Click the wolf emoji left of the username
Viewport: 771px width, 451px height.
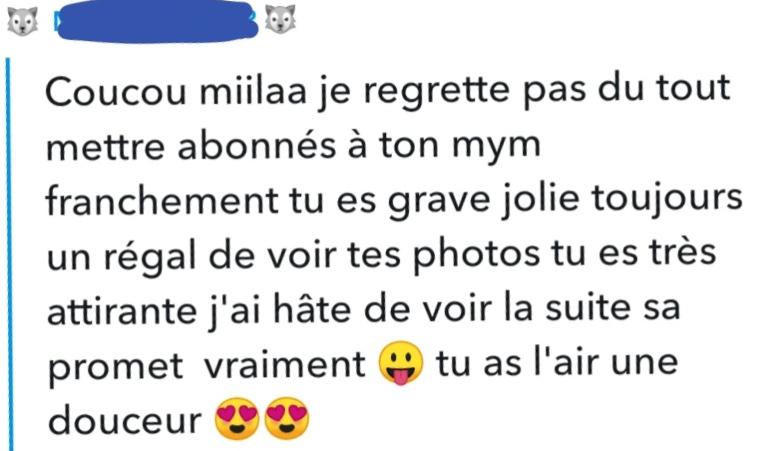click(x=23, y=21)
